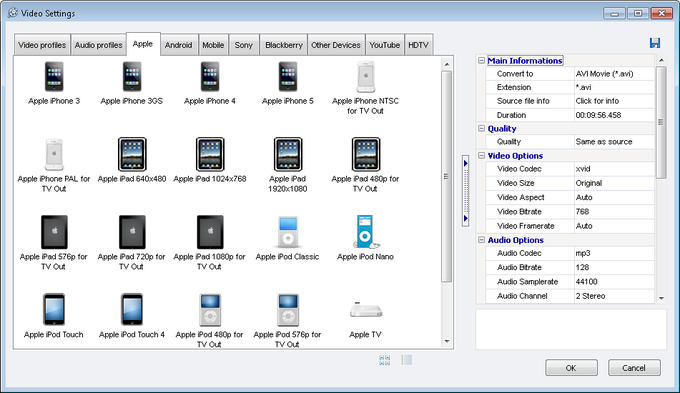Select the Apple iPhone 3GS profile icon
The height and width of the screenshot is (393, 680).
[132, 77]
